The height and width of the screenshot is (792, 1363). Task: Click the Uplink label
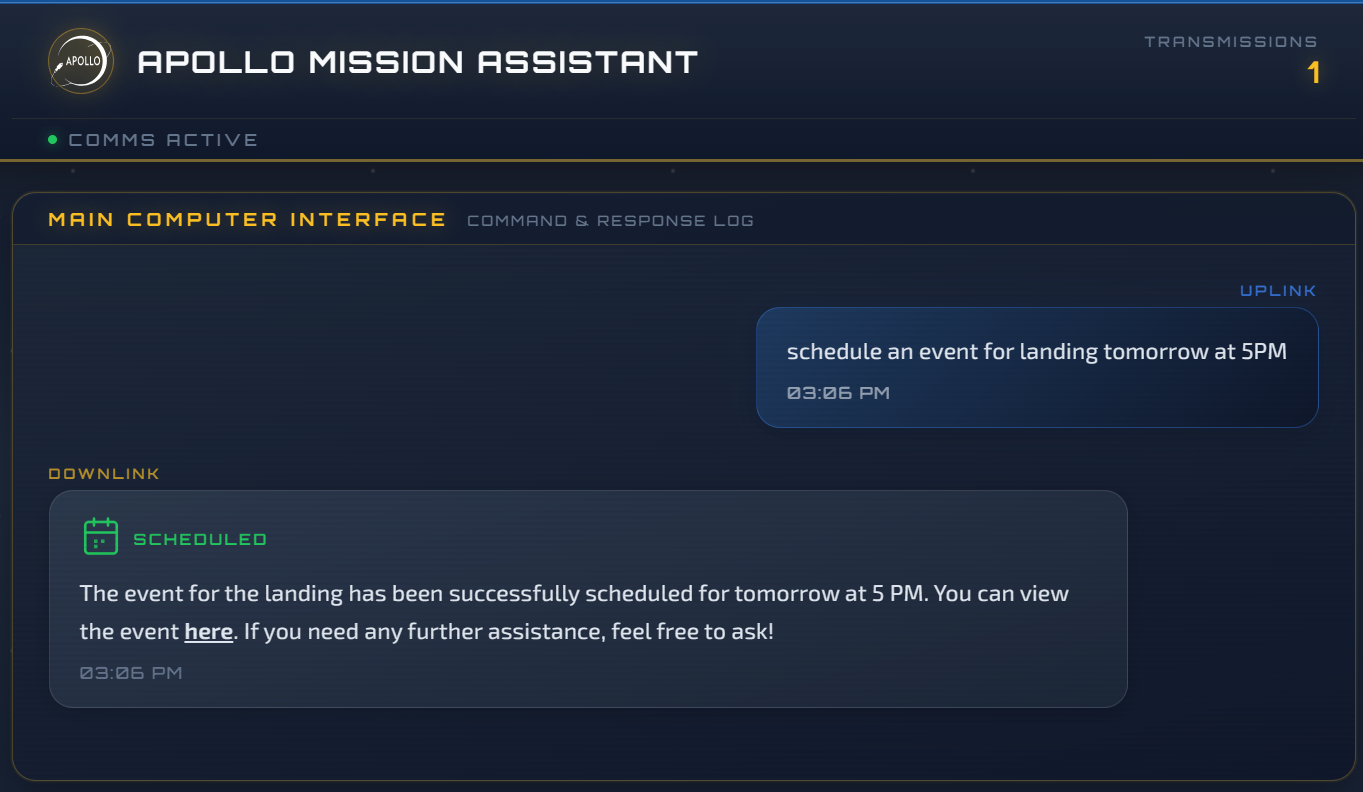[x=1278, y=291]
